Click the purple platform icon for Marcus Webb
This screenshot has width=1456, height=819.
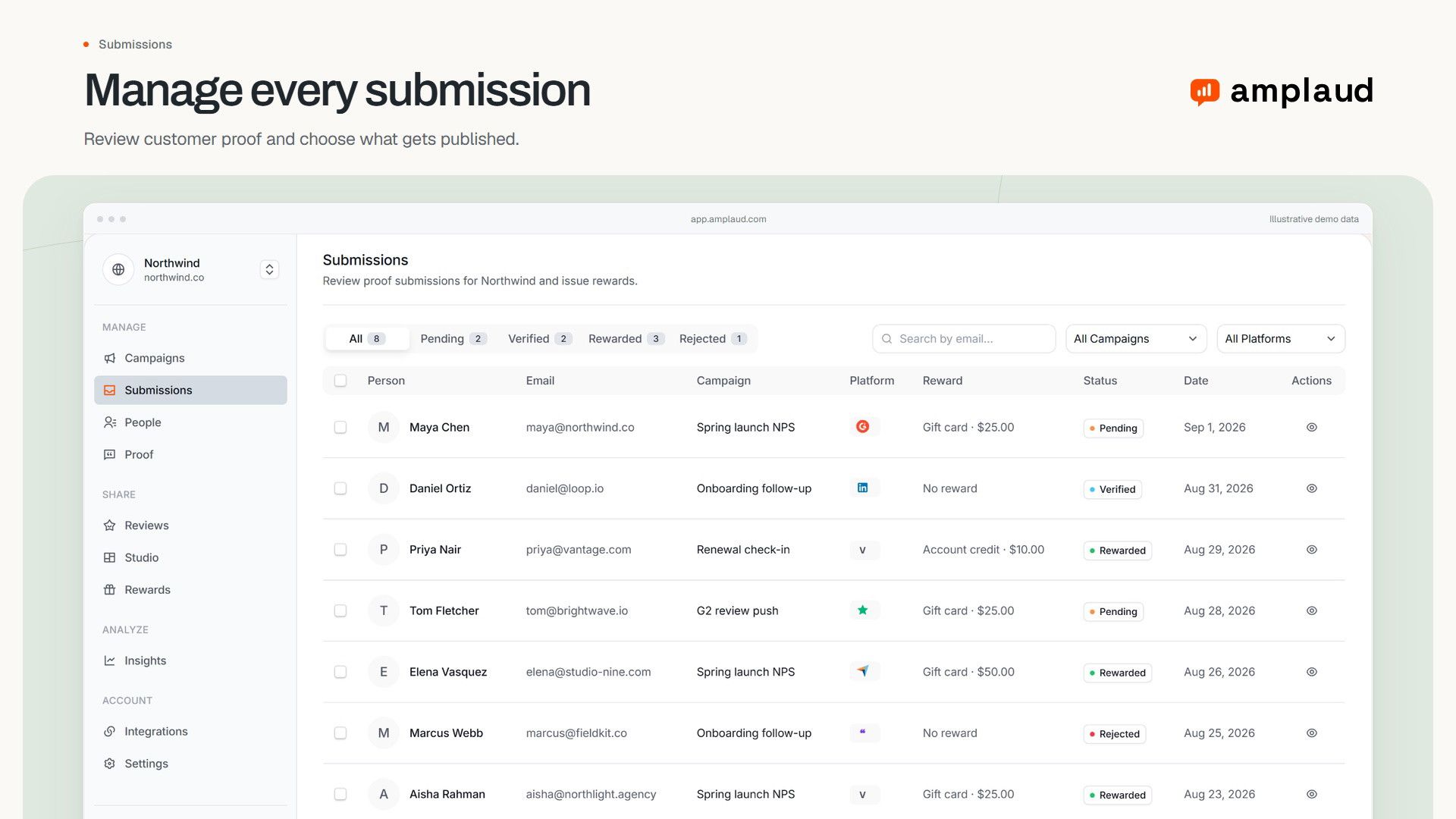pyautogui.click(x=862, y=733)
